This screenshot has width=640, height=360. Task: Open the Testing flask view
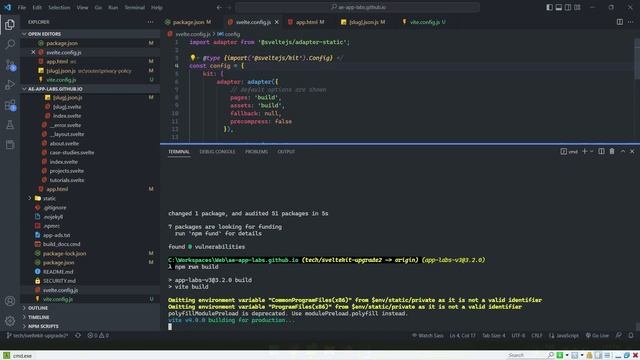coord(10,125)
